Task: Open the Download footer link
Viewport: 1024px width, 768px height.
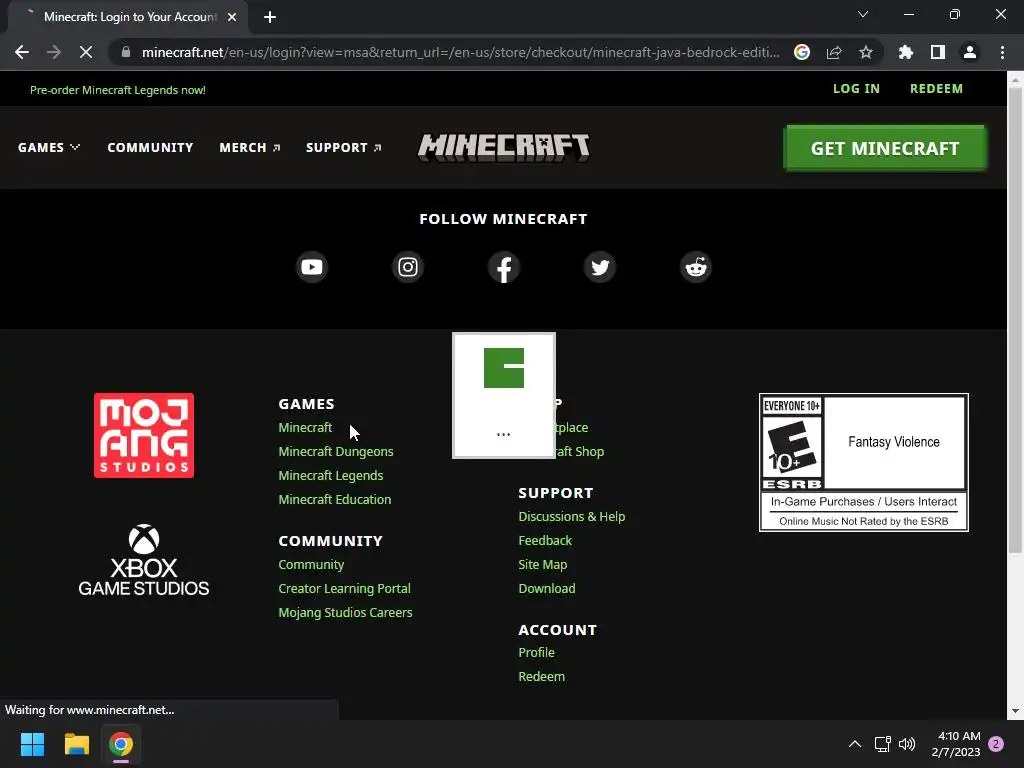Action: pos(547,588)
